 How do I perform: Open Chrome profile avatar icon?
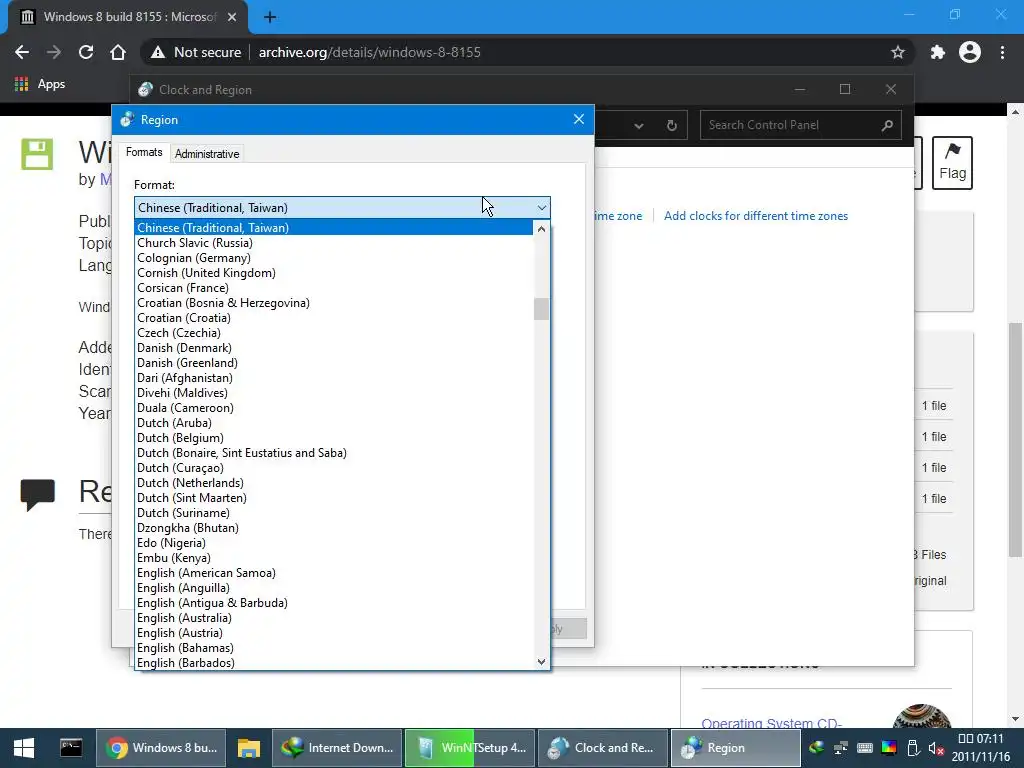970,52
